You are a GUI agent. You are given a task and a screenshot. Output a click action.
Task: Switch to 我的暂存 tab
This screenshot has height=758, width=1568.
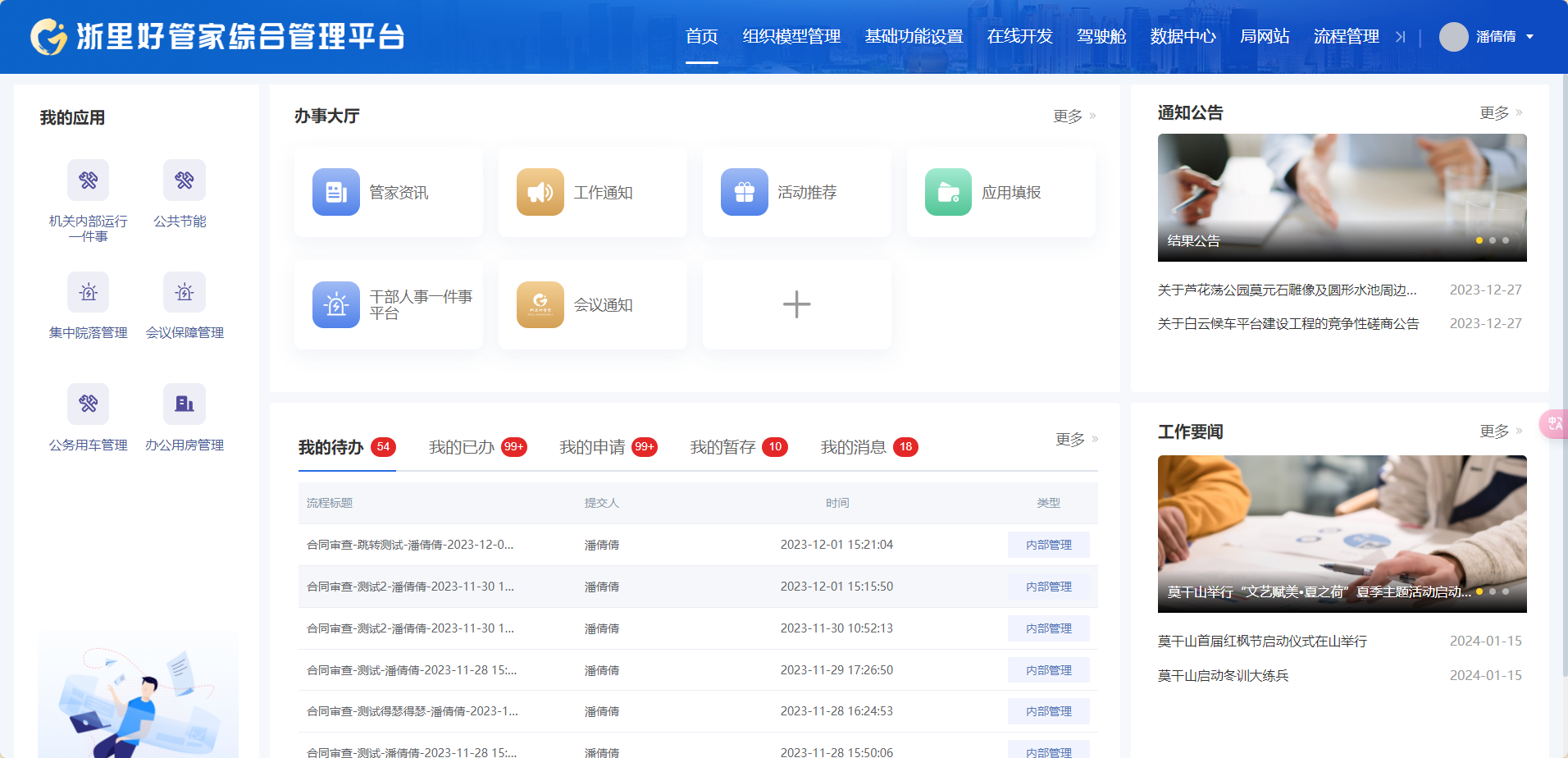(722, 447)
